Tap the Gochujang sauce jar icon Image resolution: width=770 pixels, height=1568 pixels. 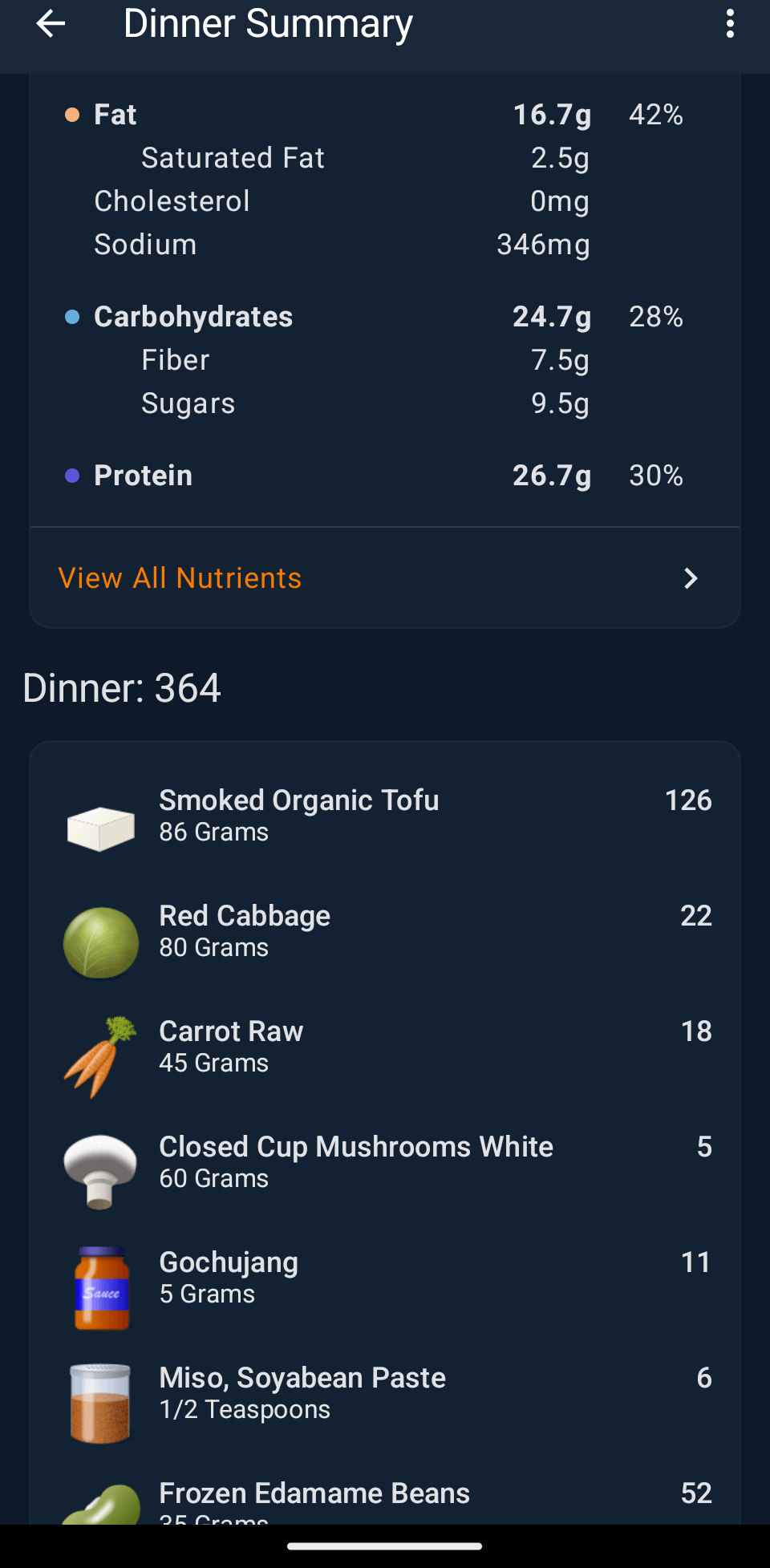pyautogui.click(x=101, y=1287)
